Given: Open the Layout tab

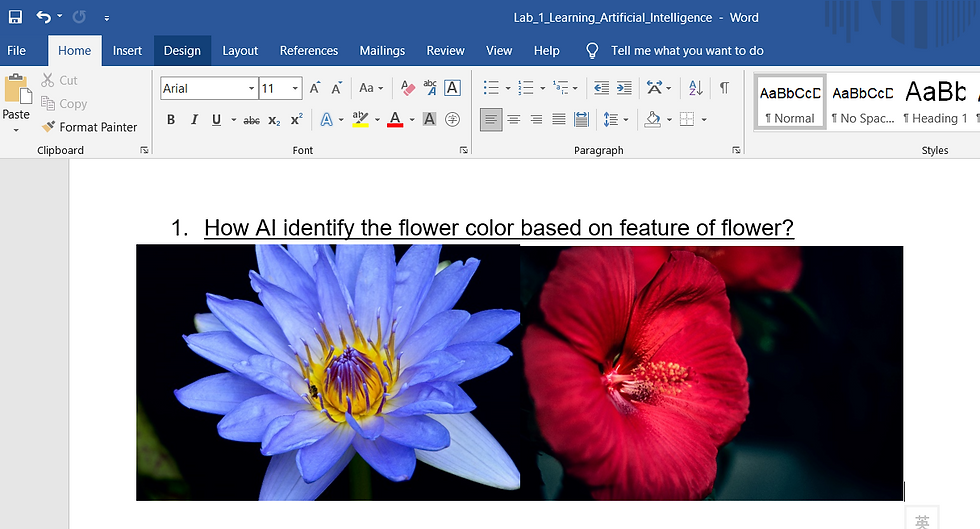Looking at the screenshot, I should 240,51.
